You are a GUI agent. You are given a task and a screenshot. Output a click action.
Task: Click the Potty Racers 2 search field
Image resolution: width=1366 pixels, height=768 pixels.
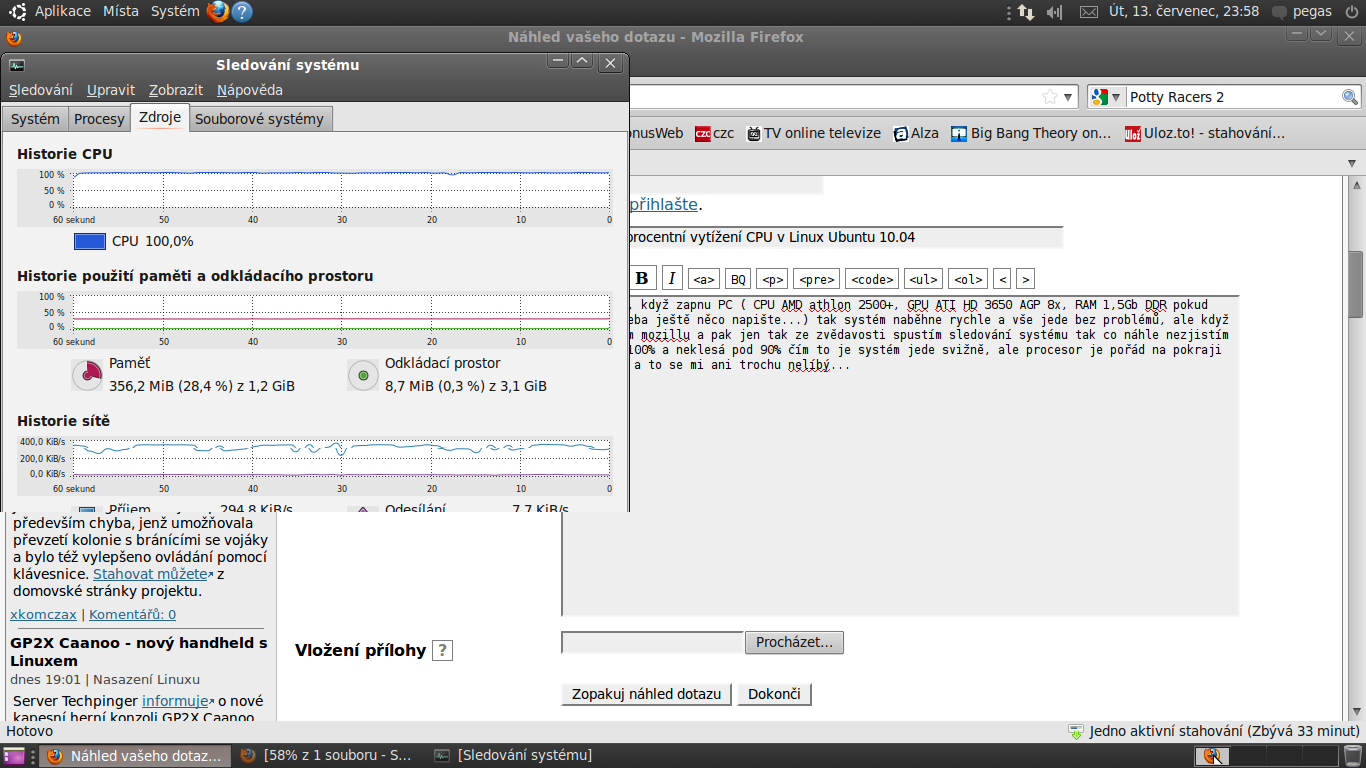pos(1232,97)
